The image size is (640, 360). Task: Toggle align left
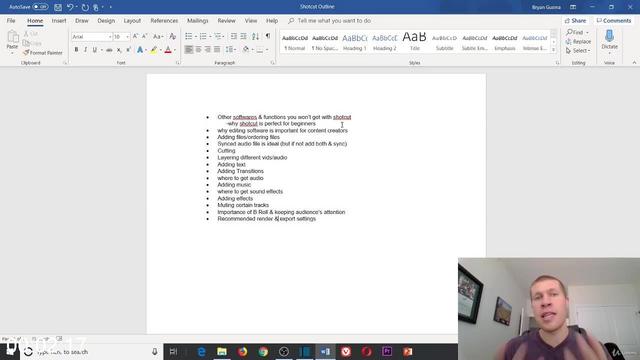189,49
